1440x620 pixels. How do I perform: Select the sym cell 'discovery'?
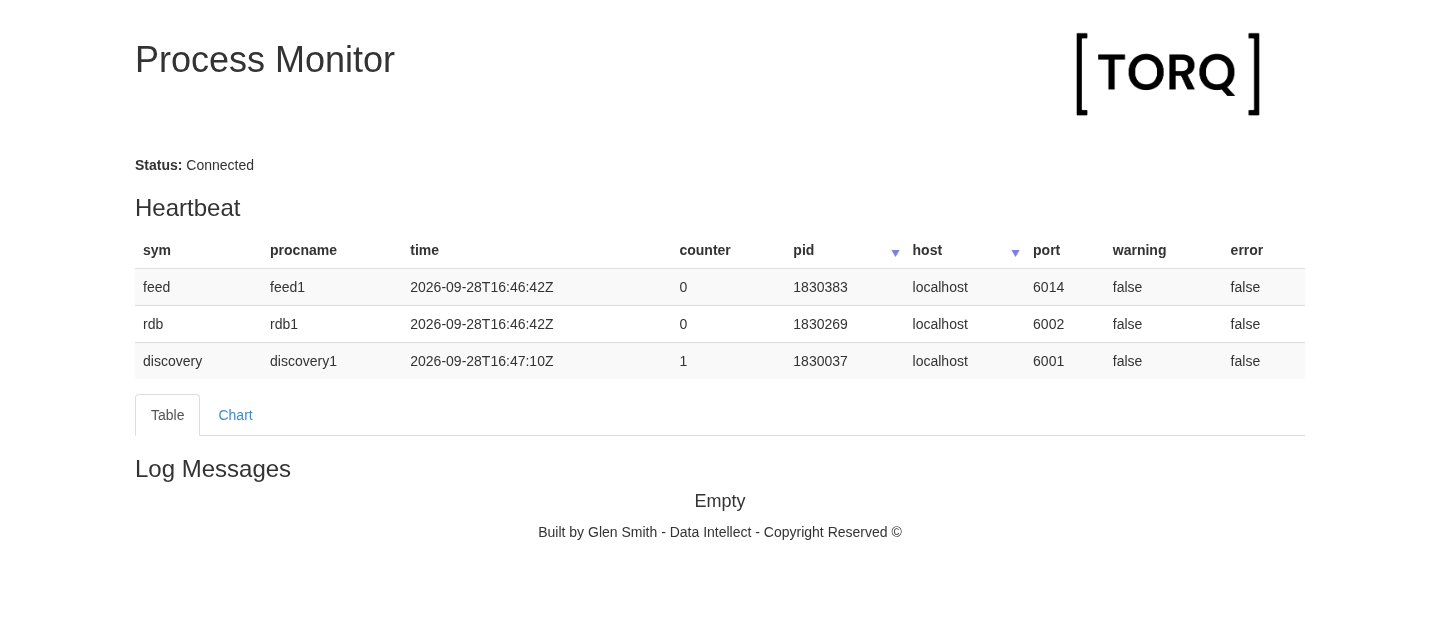172,361
